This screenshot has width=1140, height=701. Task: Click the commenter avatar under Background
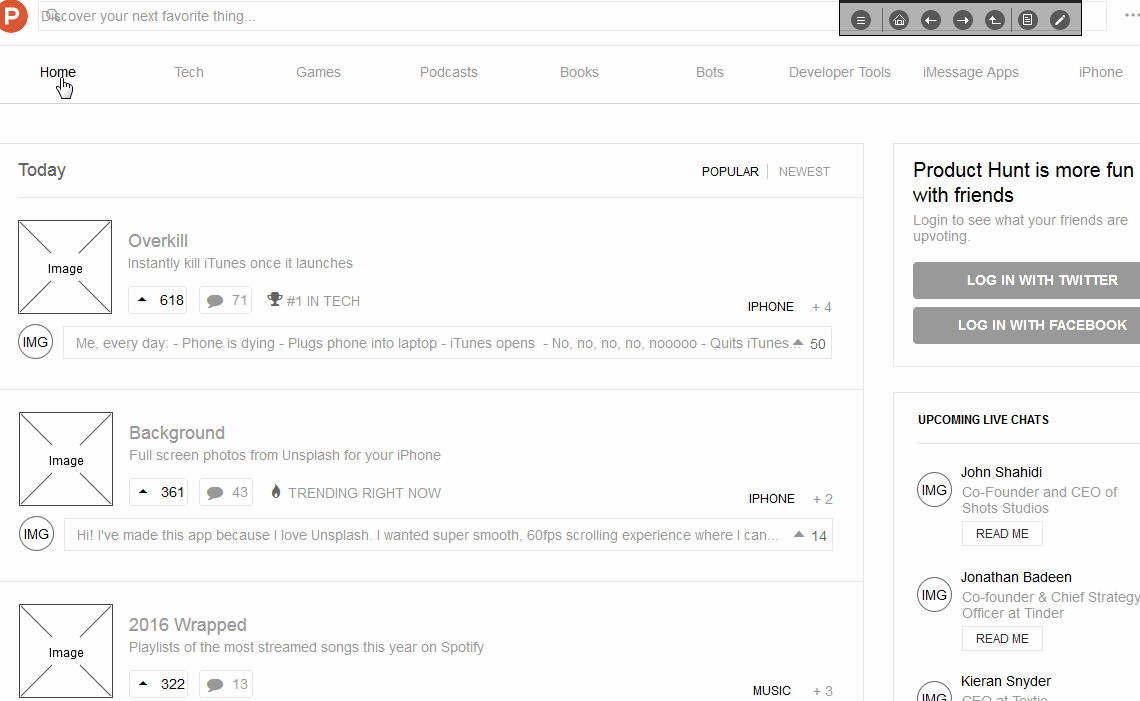pos(36,534)
